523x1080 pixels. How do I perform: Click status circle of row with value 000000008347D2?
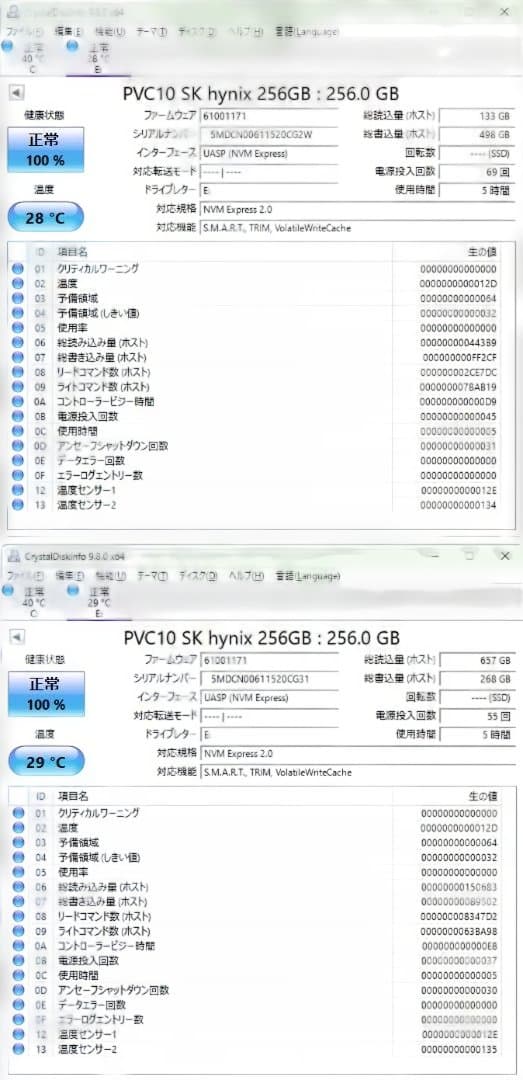point(18,916)
